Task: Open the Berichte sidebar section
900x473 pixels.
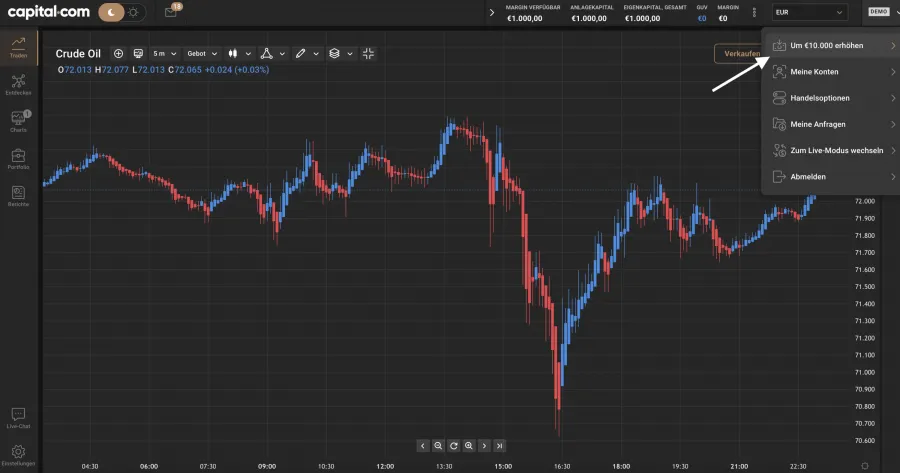Action: (18, 196)
